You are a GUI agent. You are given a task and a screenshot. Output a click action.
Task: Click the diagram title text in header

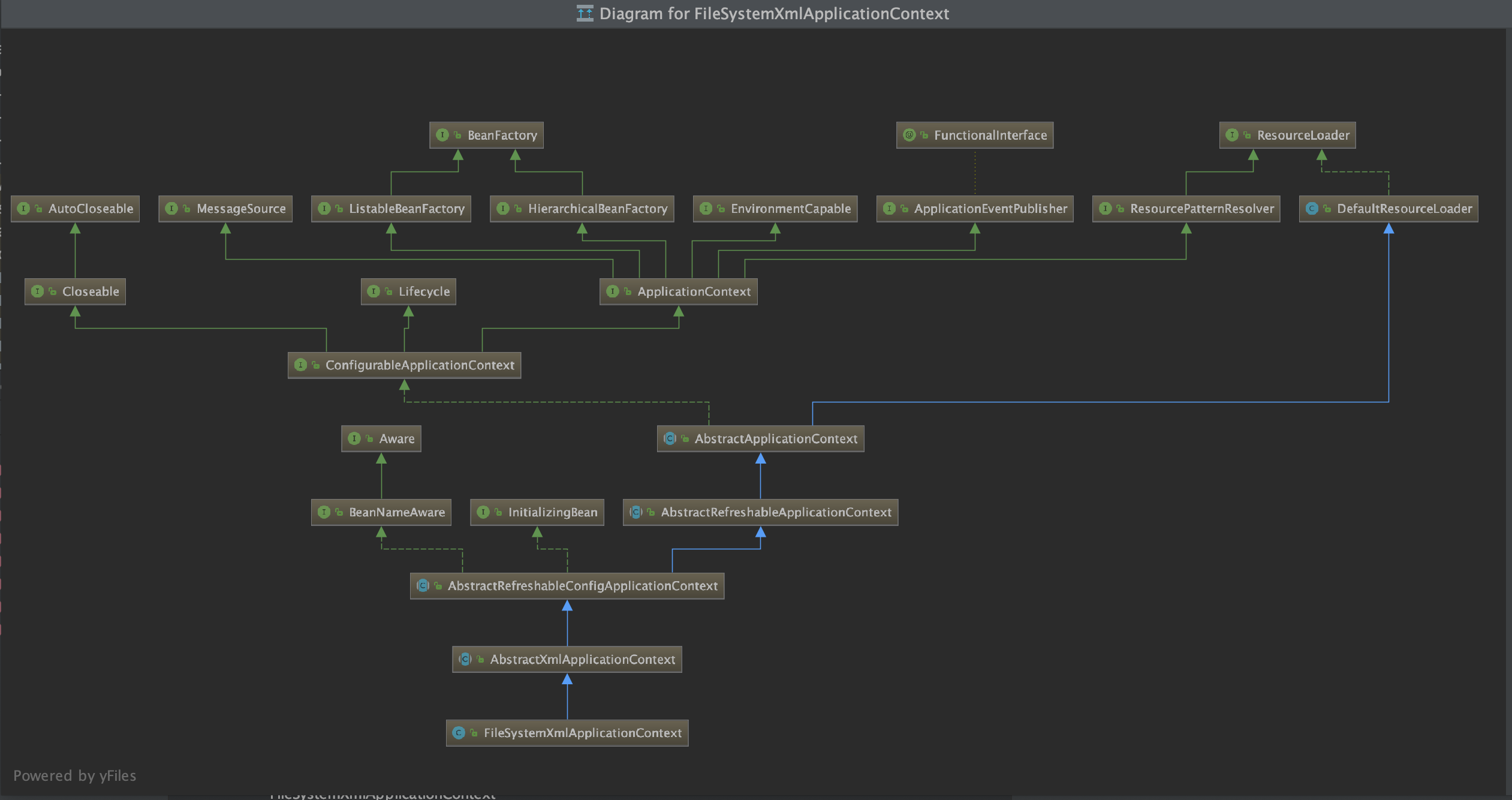[x=774, y=14]
